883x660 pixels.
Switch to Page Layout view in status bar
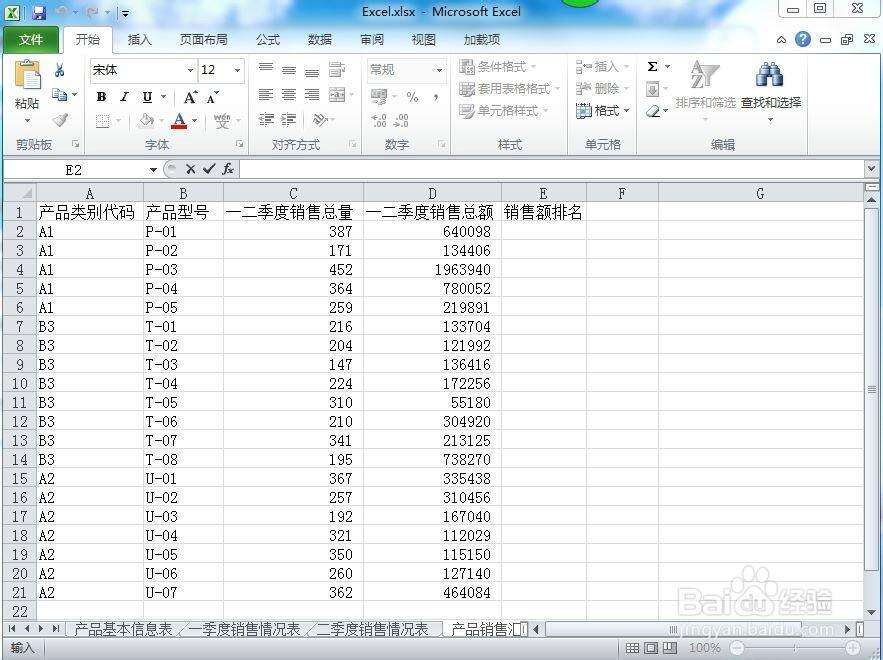pos(651,648)
